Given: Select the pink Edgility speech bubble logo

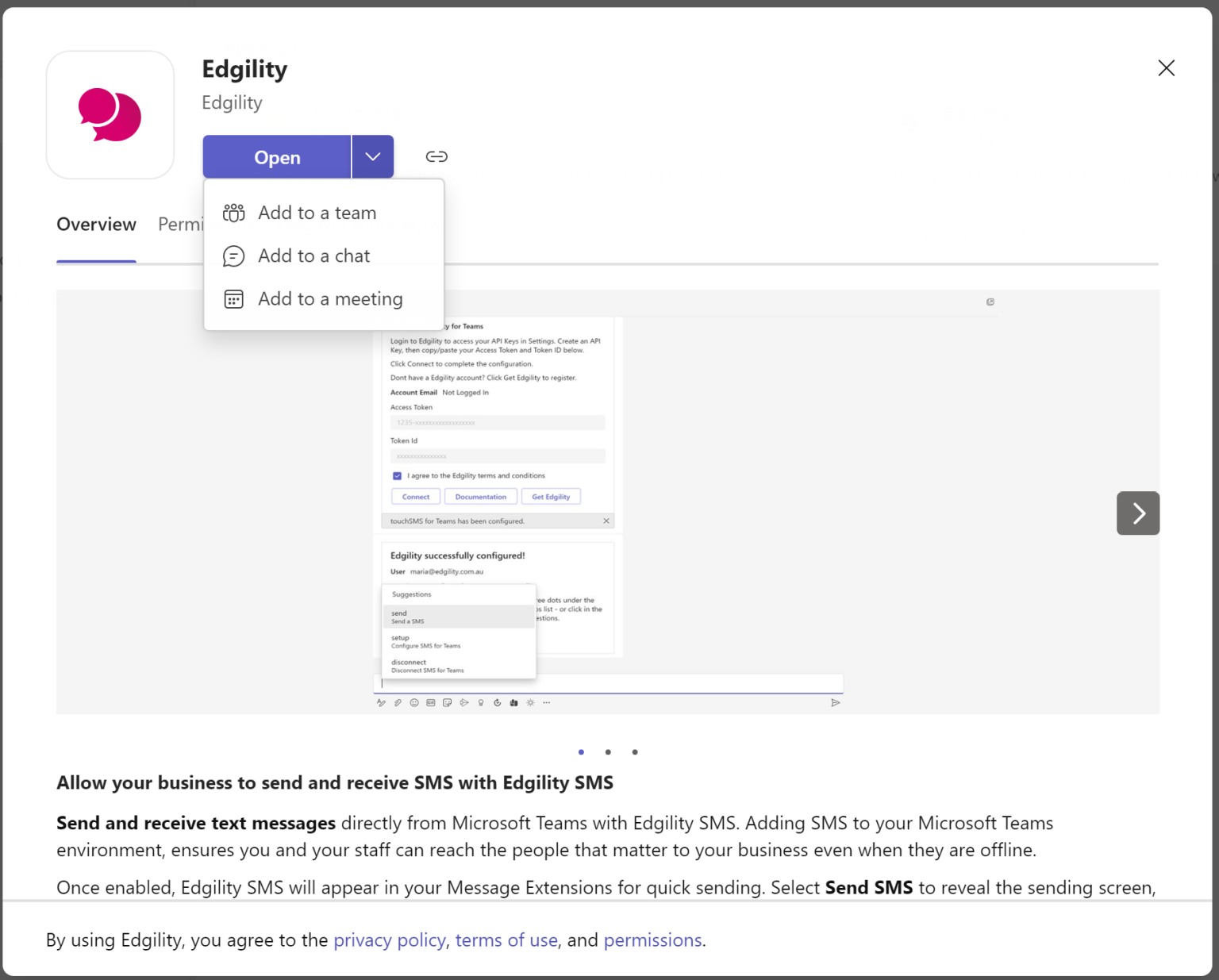Looking at the screenshot, I should coord(110,114).
